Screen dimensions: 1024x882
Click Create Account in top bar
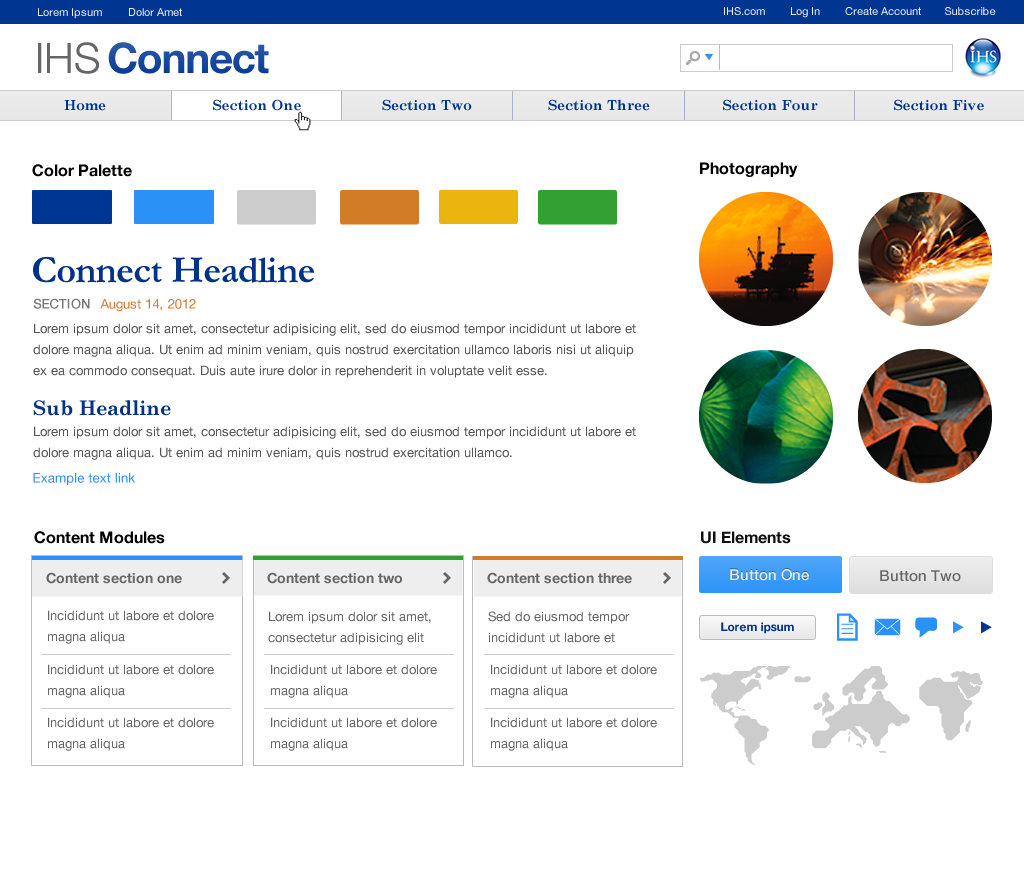click(882, 11)
